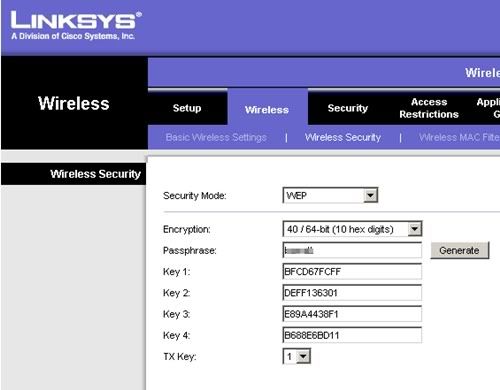
Task: Switch to the Setup tab
Action: click(187, 108)
